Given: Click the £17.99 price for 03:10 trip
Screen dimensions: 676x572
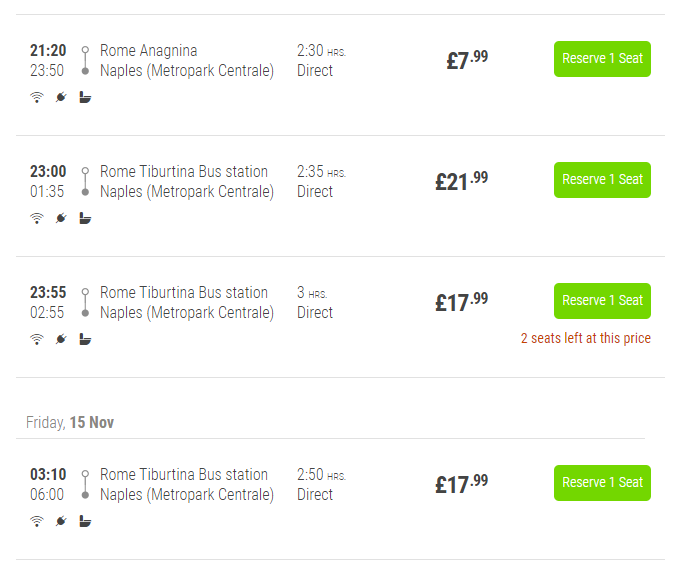Looking at the screenshot, I should 461,484.
